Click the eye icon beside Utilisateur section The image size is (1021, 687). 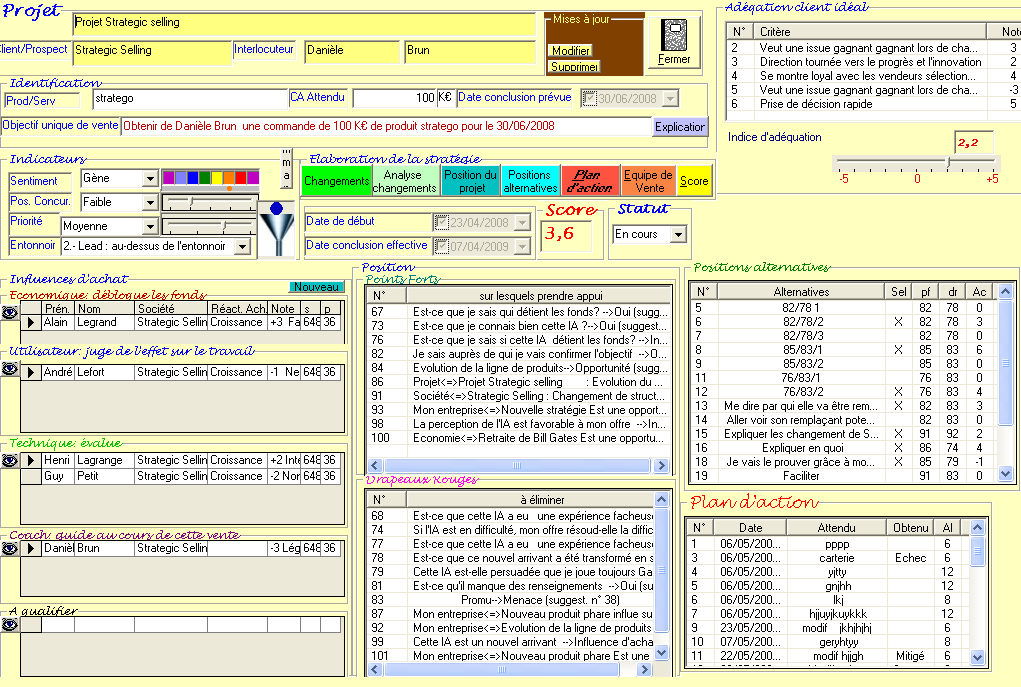(x=10, y=369)
